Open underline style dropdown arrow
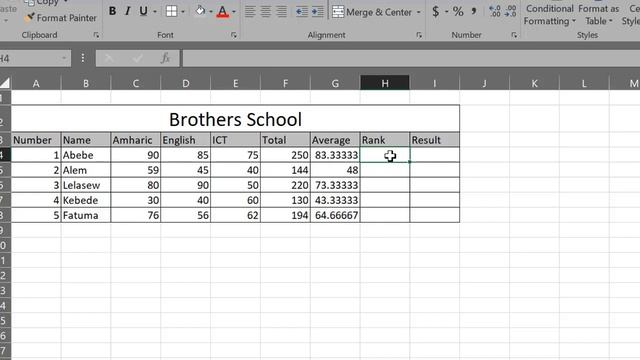This screenshot has width=640, height=360. [x=155, y=12]
